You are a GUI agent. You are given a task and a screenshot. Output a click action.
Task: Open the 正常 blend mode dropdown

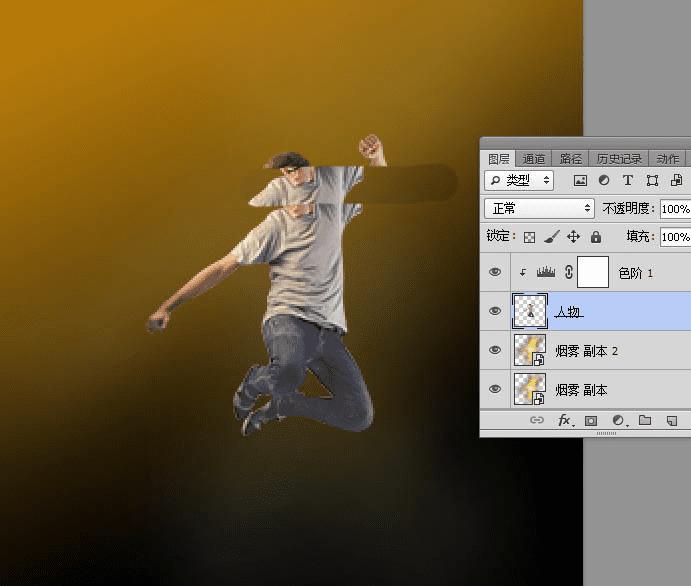540,209
